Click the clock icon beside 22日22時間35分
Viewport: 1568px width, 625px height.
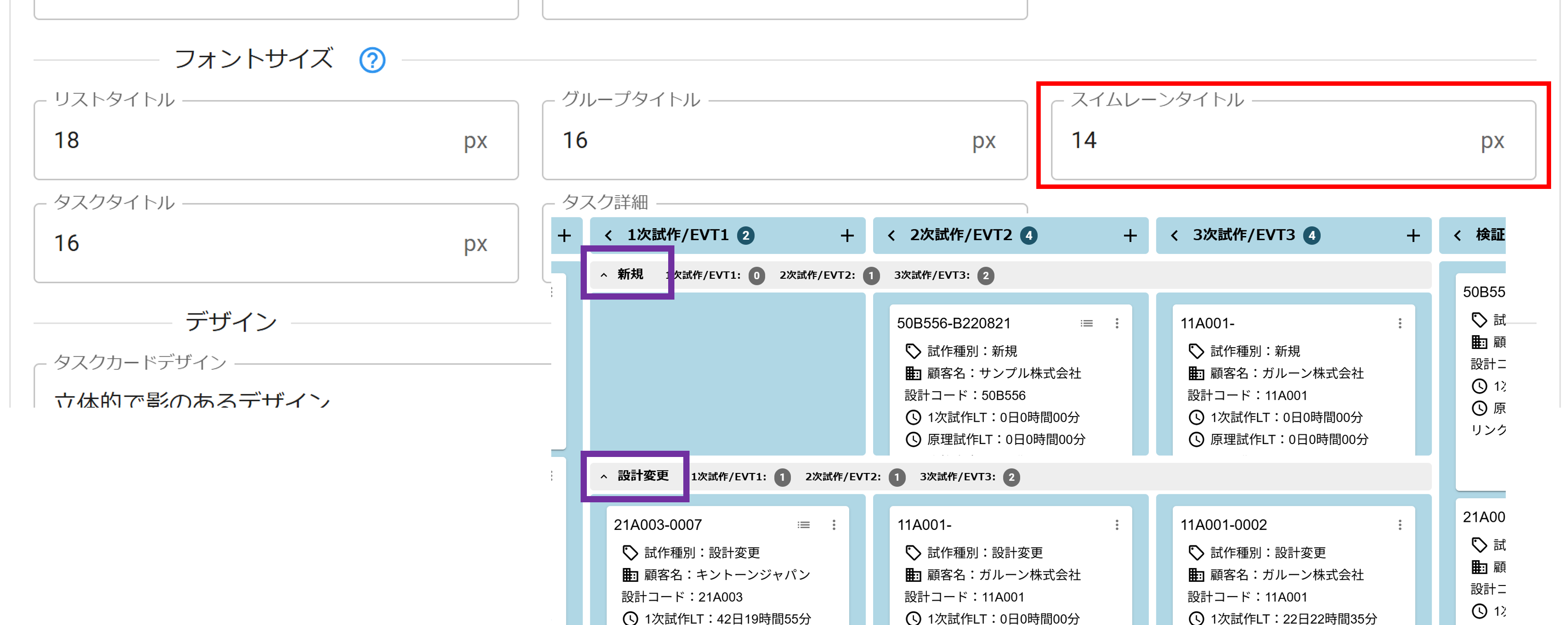1196,618
